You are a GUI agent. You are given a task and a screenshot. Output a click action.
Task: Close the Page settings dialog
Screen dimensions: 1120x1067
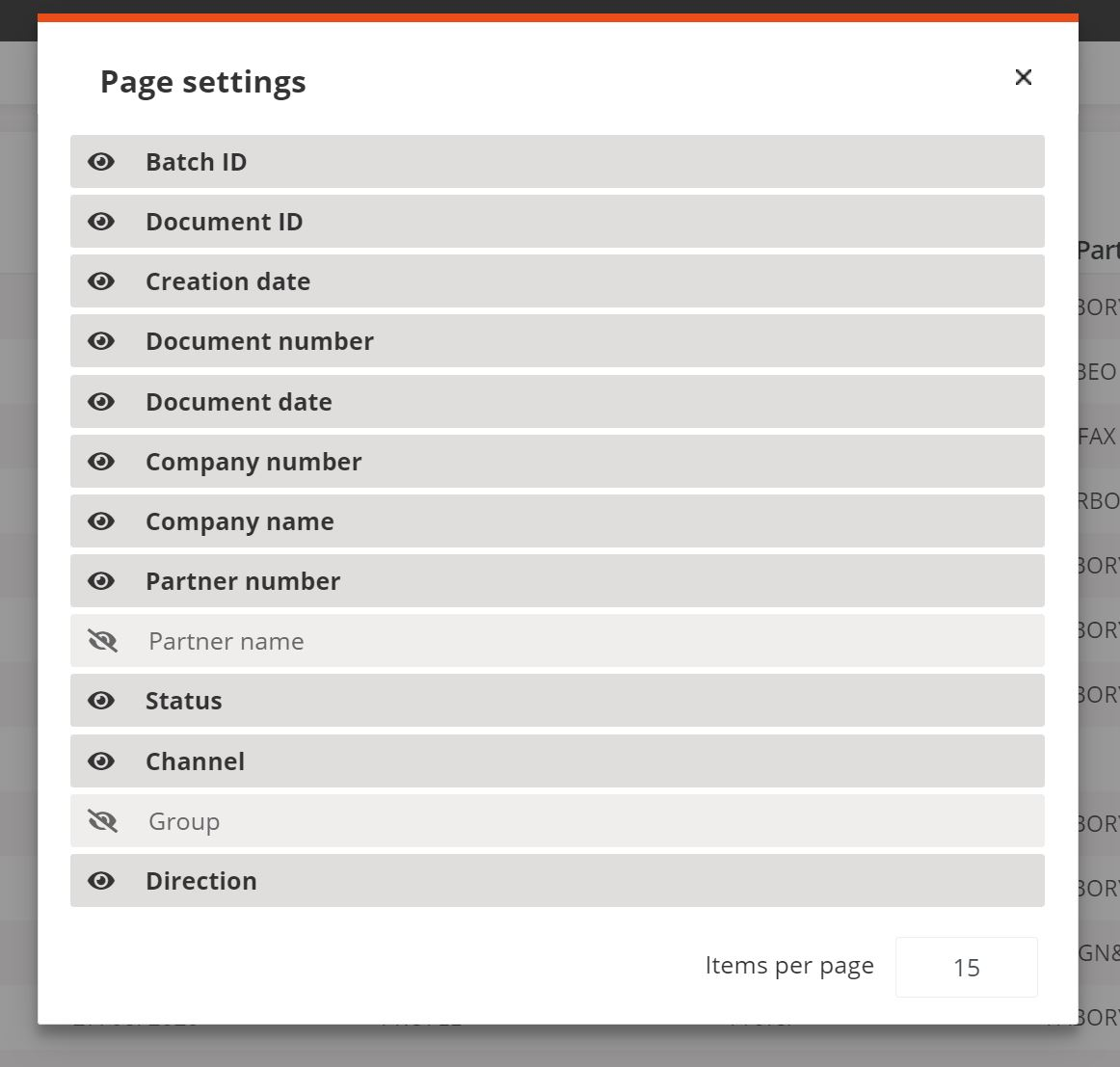tap(1024, 77)
